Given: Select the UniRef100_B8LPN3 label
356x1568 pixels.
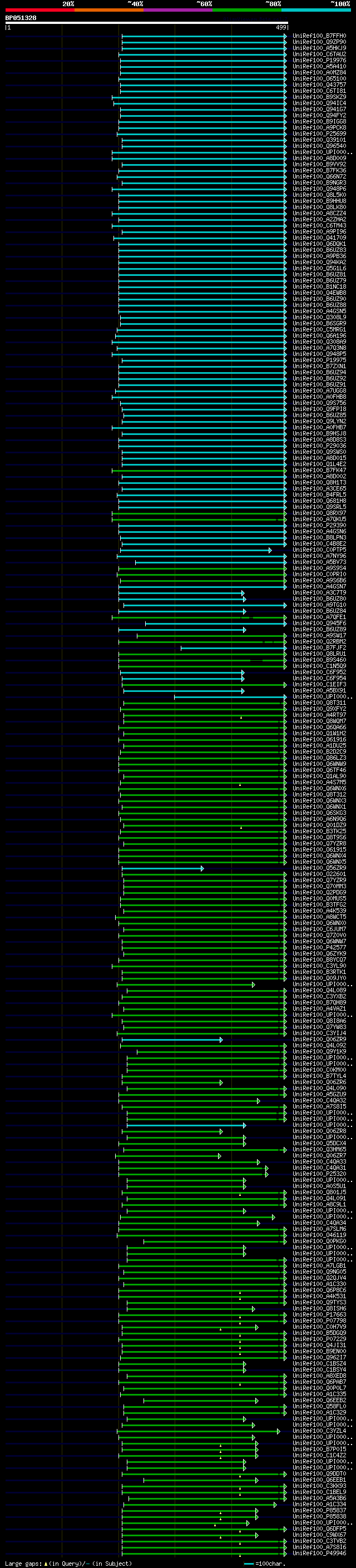Looking at the screenshot, I should [x=319, y=537].
